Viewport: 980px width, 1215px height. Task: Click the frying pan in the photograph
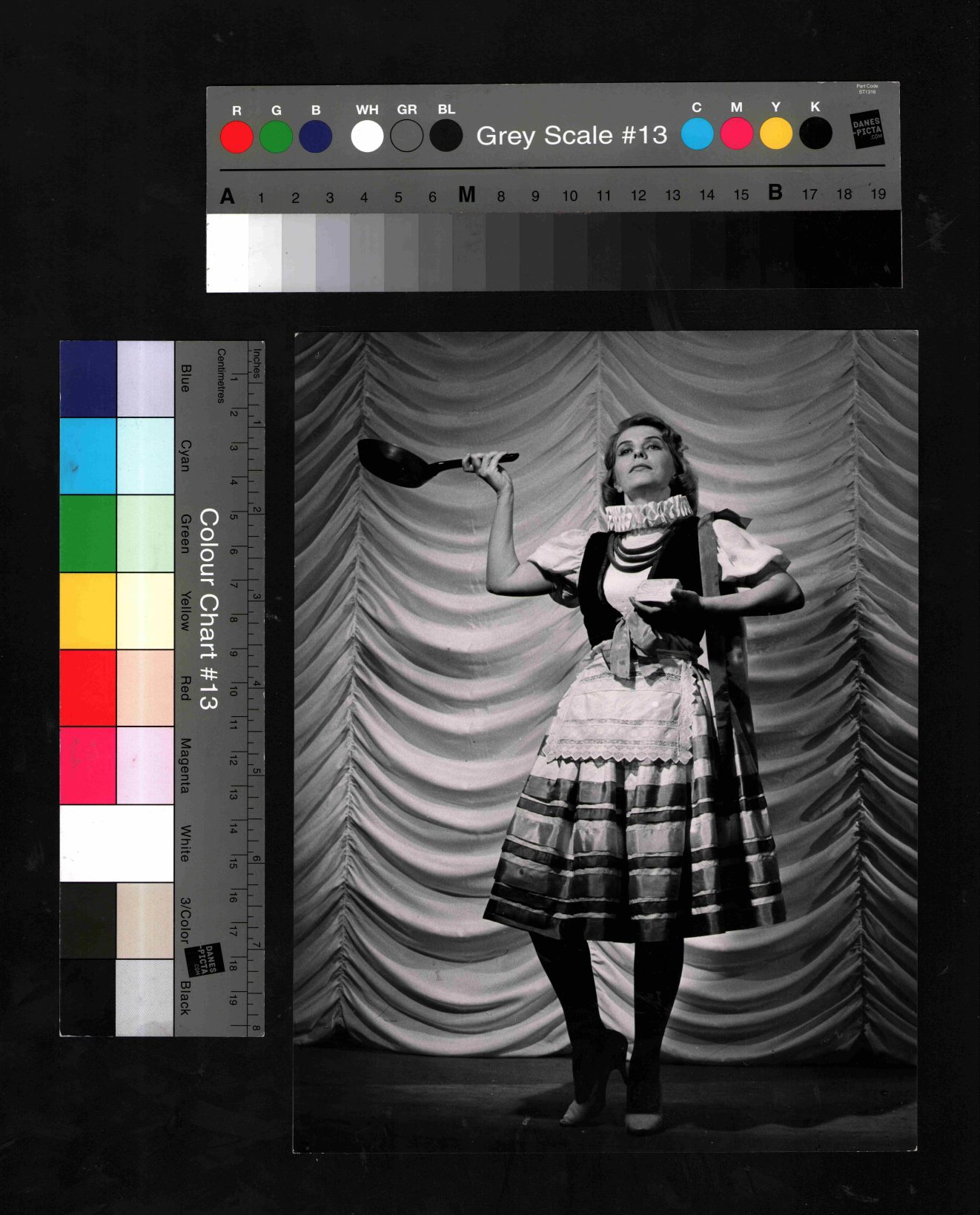pyautogui.click(x=397, y=463)
